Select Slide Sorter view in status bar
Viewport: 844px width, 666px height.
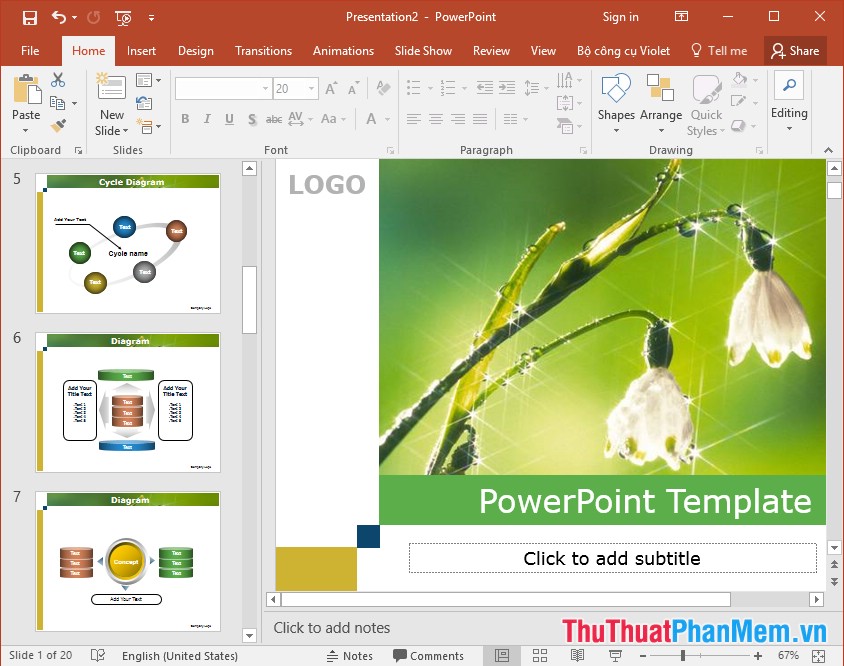540,655
